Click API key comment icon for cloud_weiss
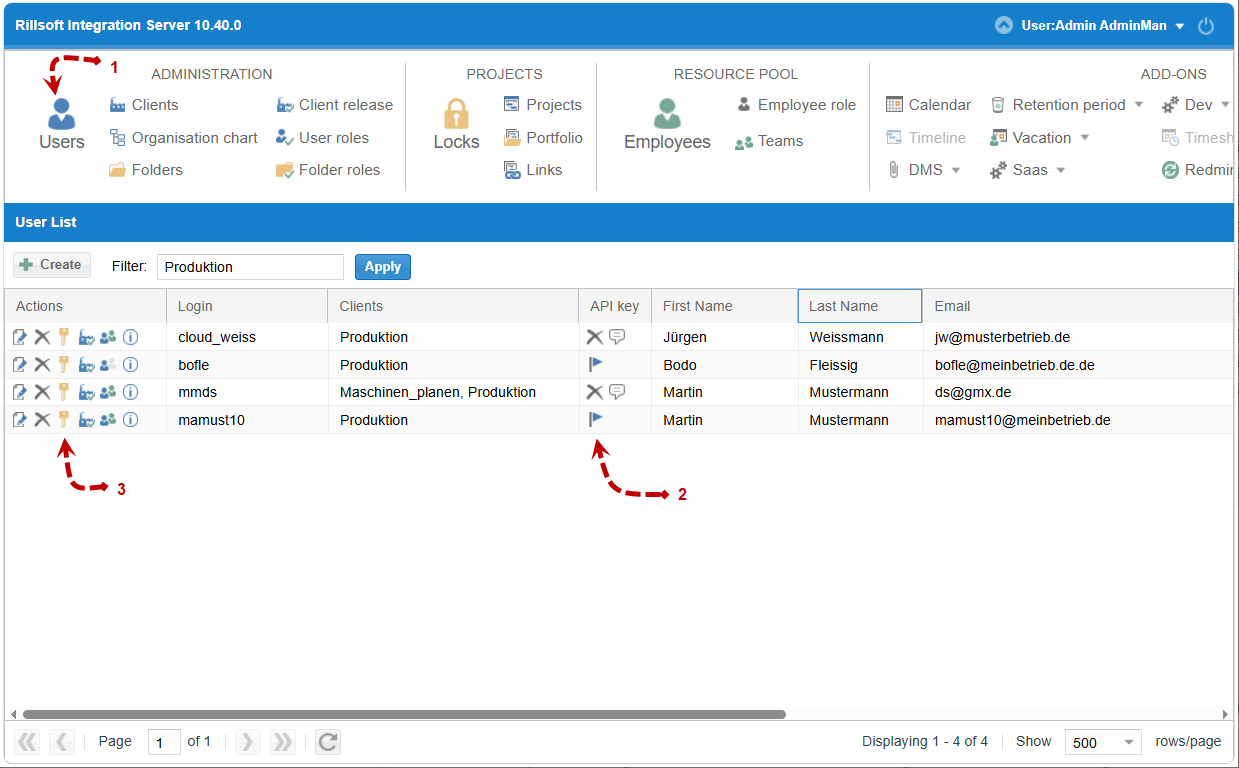 click(617, 337)
